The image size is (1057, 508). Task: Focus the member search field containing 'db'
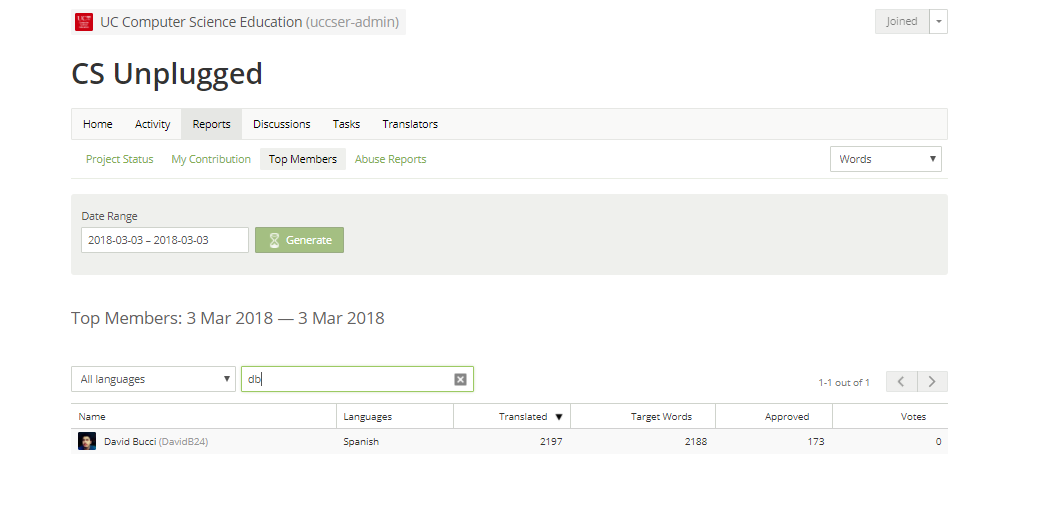pyautogui.click(x=357, y=379)
